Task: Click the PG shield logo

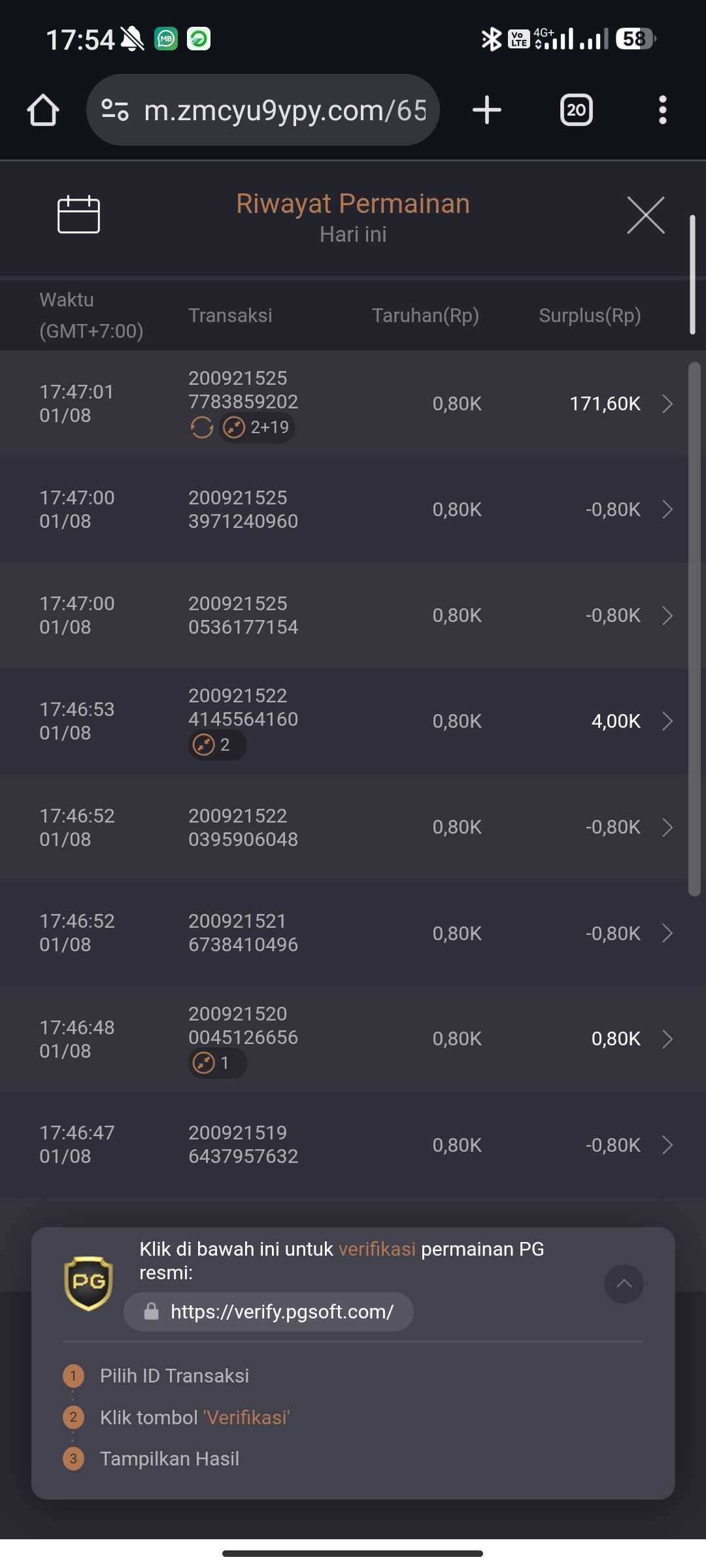Action: pos(88,1283)
